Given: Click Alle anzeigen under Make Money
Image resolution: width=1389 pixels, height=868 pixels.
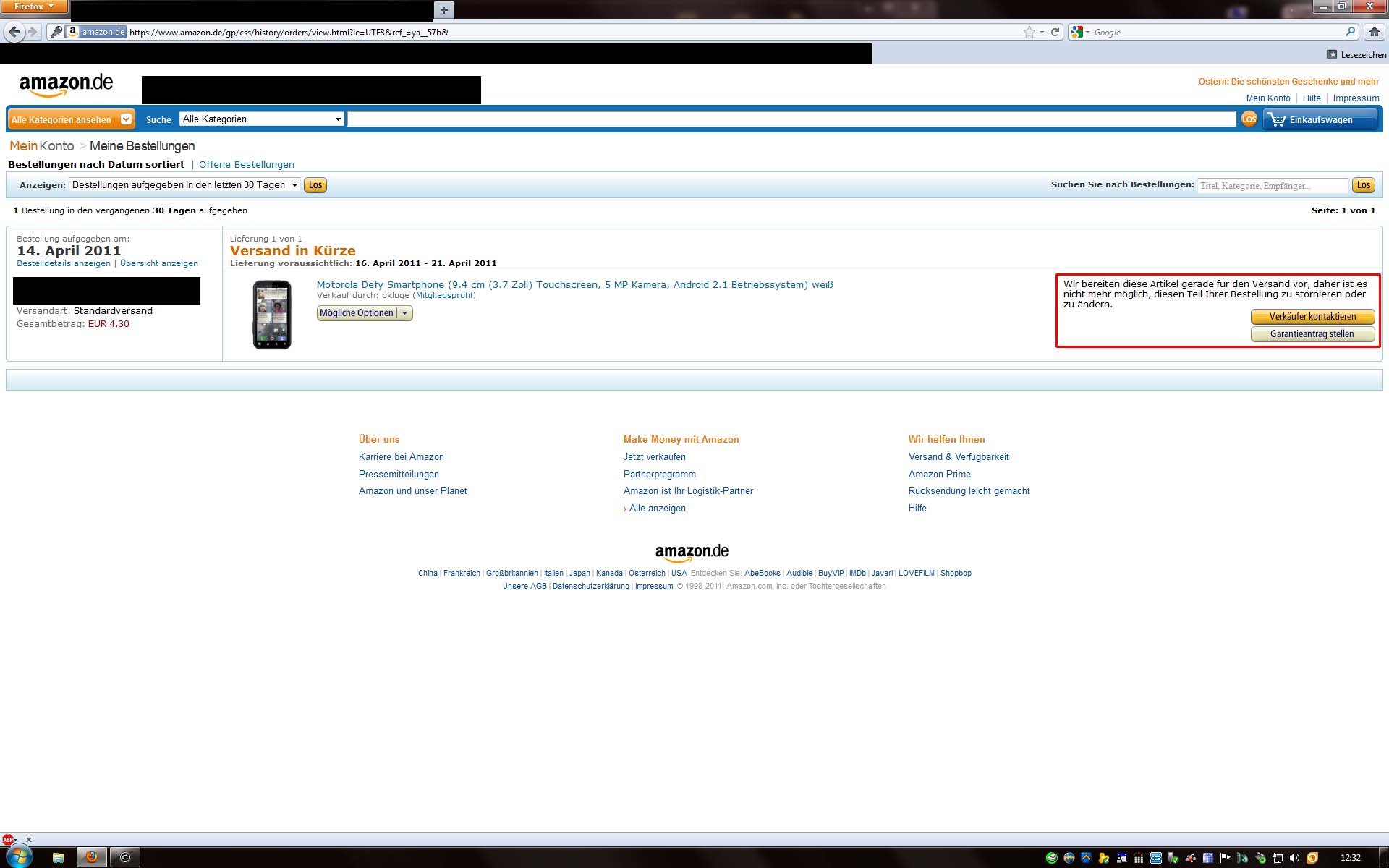Looking at the screenshot, I should (x=657, y=509).
